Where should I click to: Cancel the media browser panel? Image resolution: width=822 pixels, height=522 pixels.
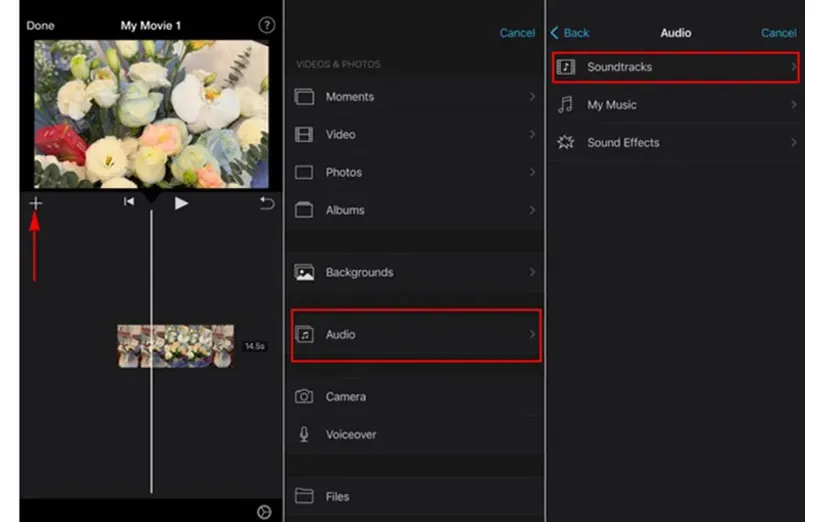tap(517, 33)
